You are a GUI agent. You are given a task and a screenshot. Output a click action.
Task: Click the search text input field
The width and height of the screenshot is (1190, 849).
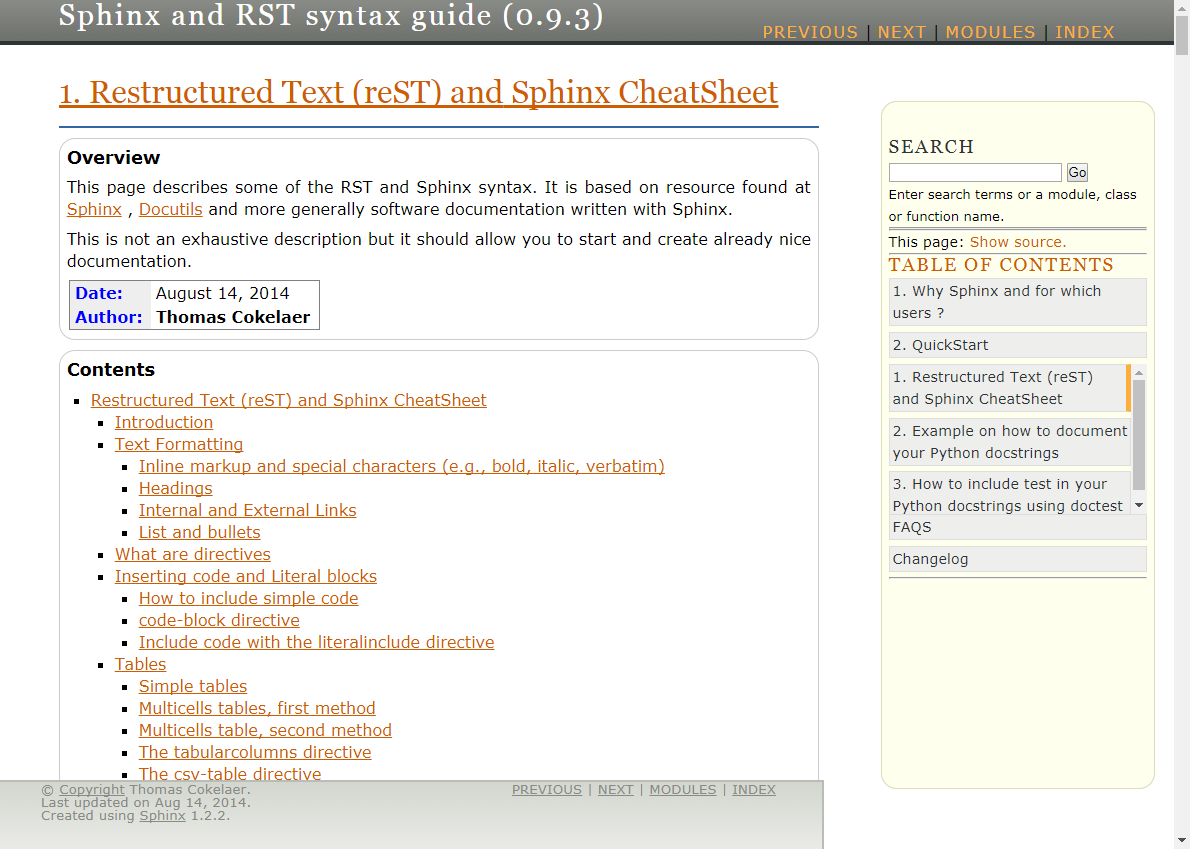pyautogui.click(x=974, y=172)
